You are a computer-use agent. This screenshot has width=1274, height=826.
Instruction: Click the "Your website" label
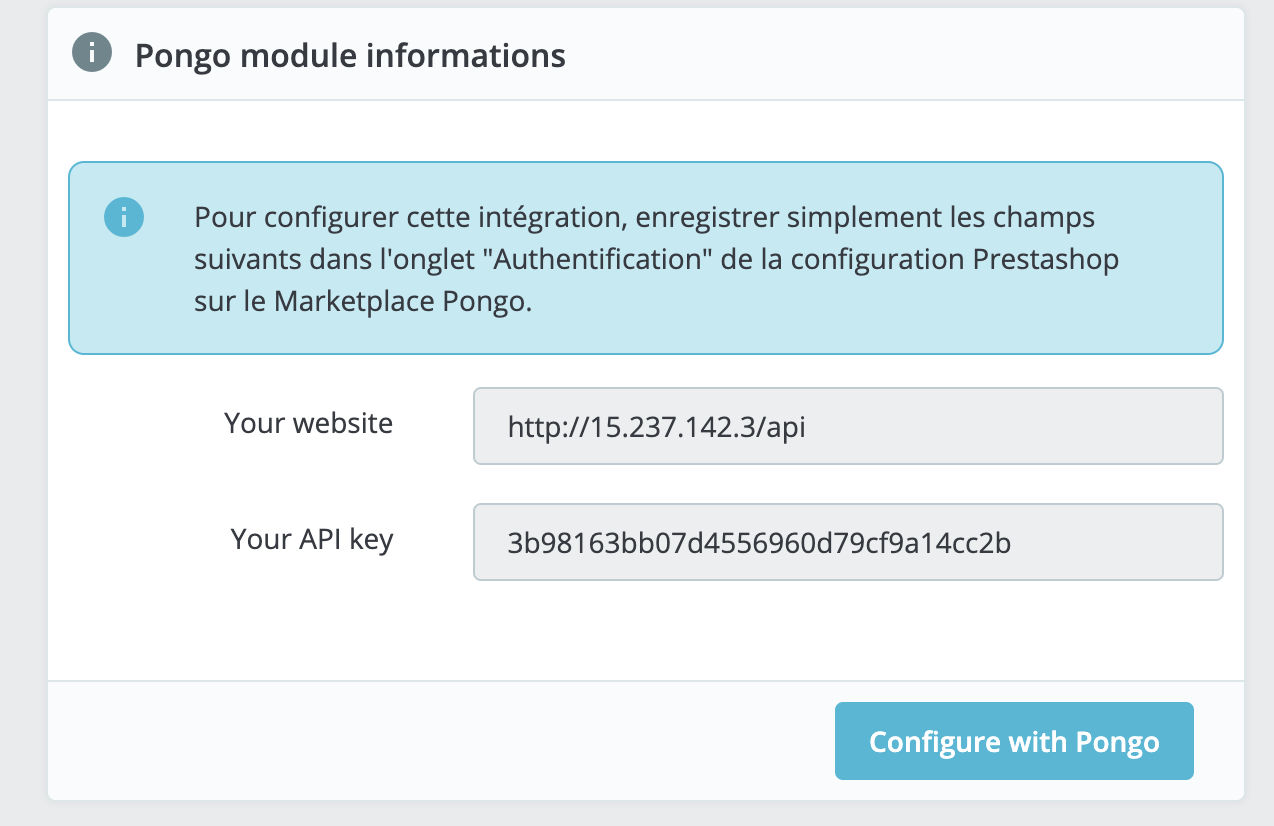(308, 423)
